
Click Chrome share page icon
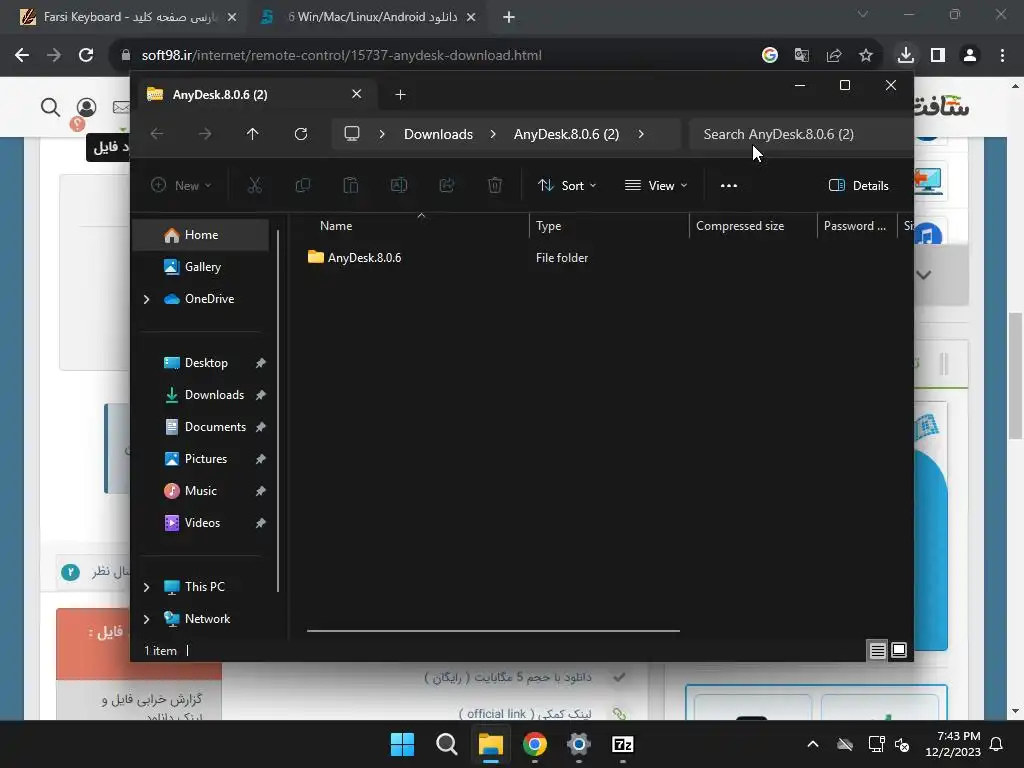(x=834, y=55)
